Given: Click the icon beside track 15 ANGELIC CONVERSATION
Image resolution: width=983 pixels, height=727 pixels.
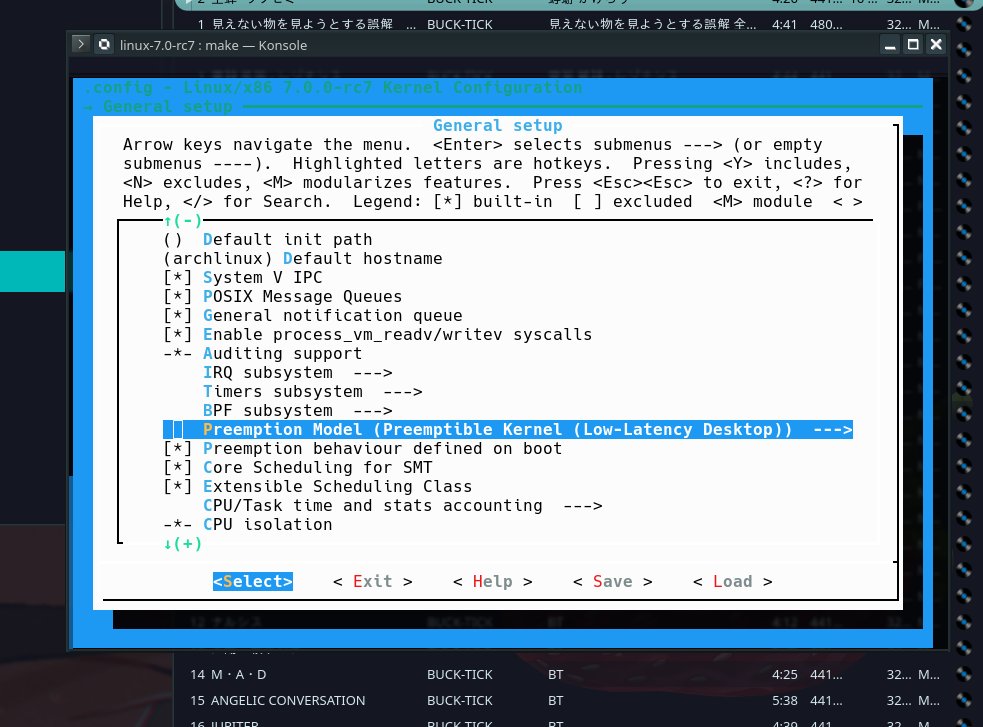Looking at the screenshot, I should (960, 700).
